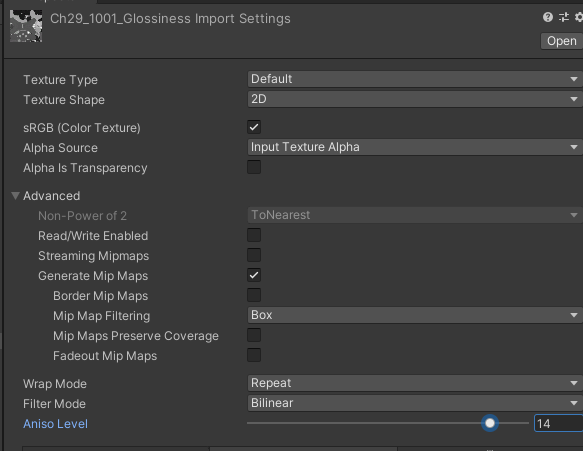Uncheck sRGB (Color Texture)
This screenshot has height=451, width=583.
(254, 127)
